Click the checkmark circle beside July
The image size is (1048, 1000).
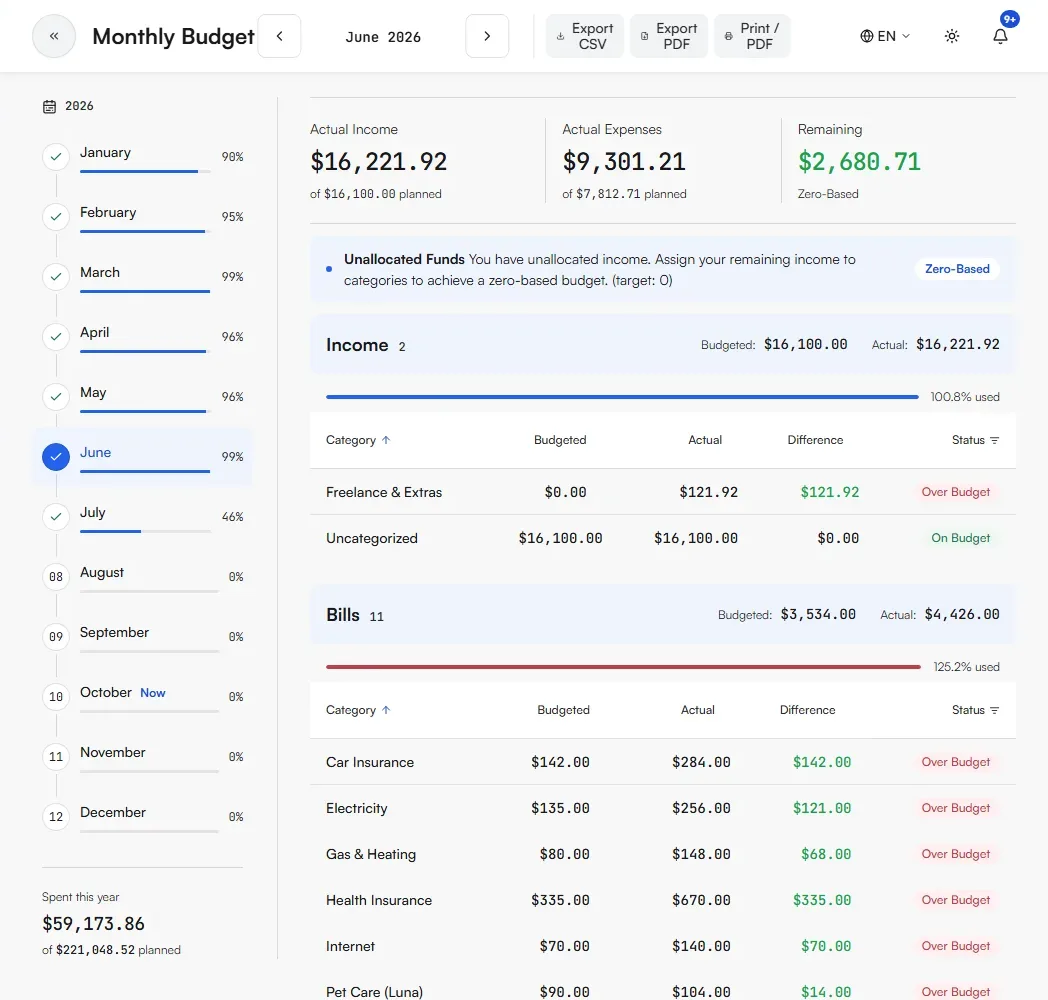pos(56,517)
